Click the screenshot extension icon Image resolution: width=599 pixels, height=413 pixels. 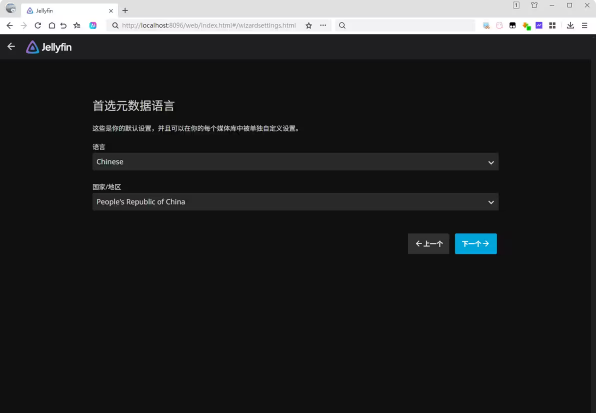coord(486,26)
